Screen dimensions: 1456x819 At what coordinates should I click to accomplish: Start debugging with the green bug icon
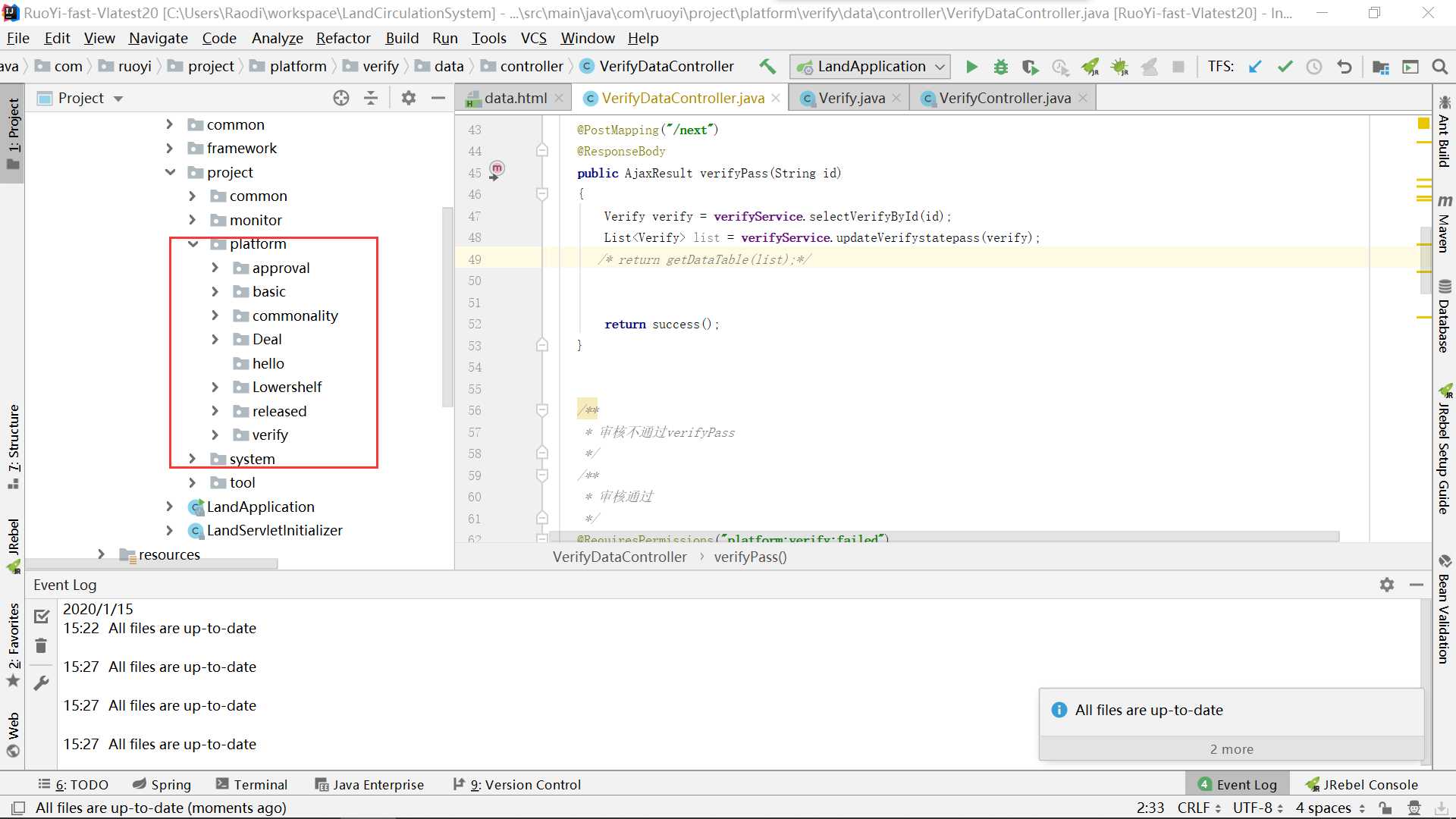(1001, 67)
